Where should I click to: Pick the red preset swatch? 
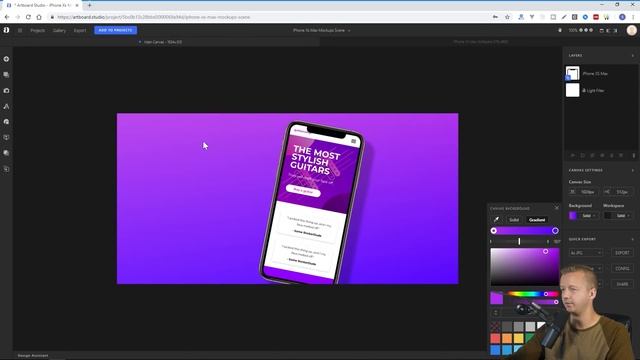(495, 338)
